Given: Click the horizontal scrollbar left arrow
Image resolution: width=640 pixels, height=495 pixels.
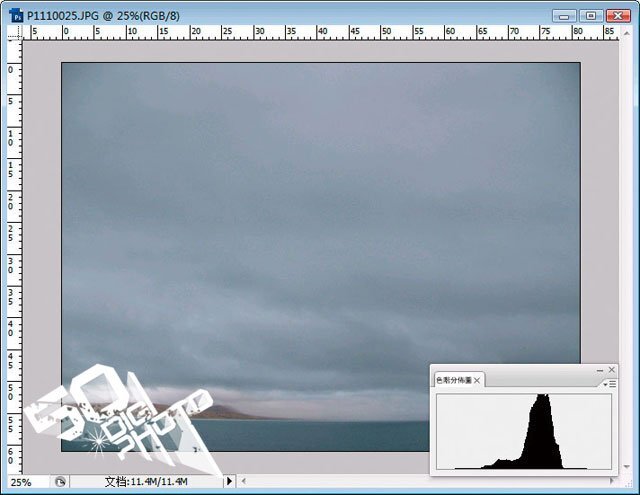Looking at the screenshot, I should (241, 482).
